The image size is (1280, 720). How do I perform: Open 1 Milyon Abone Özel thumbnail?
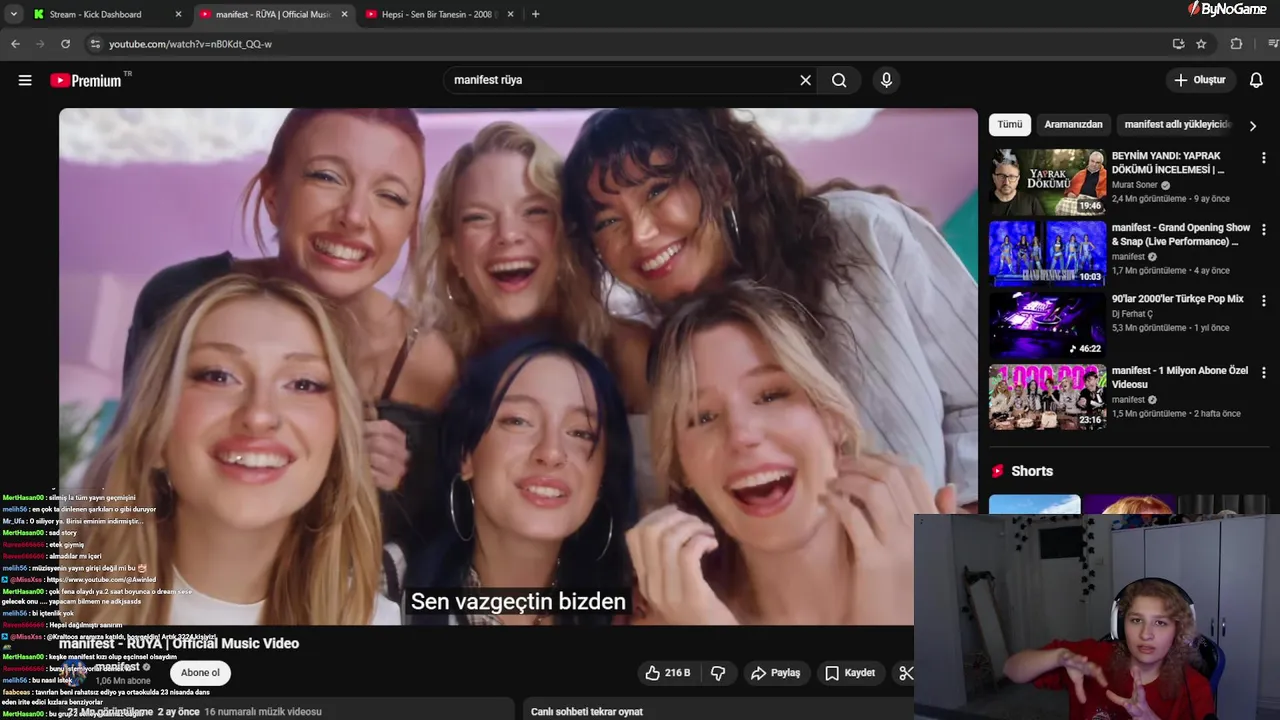coord(1047,396)
